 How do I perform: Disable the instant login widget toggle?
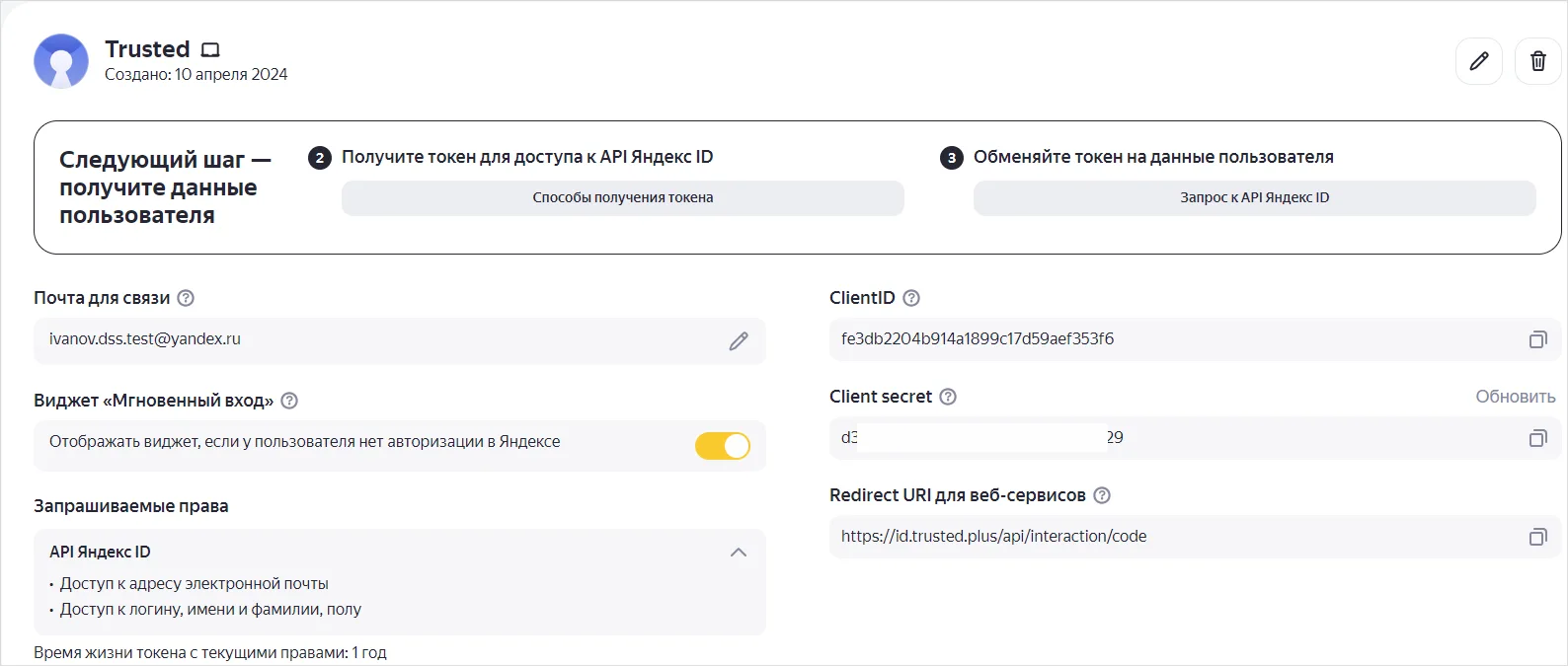(723, 446)
